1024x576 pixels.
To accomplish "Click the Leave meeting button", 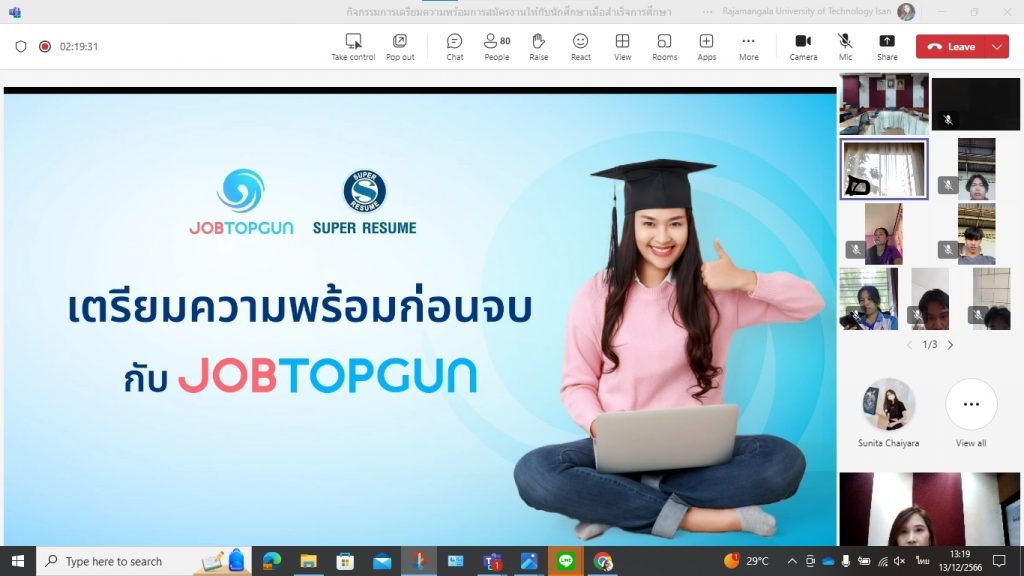I will [951, 46].
